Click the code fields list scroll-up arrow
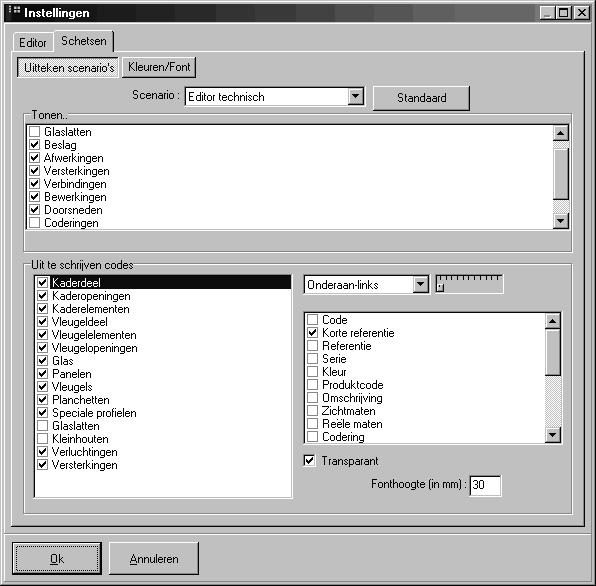 [553, 321]
